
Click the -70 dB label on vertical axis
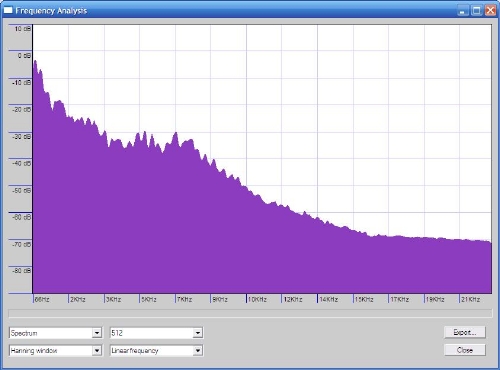point(22,244)
